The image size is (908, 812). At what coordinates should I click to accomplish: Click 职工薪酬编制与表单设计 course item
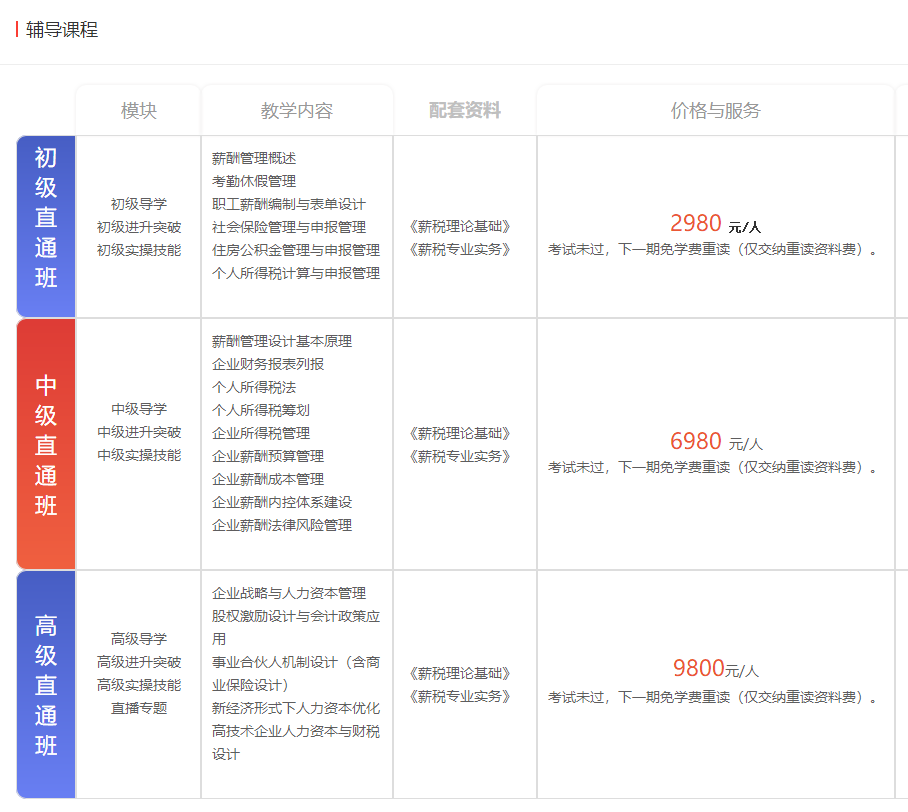tap(288, 204)
